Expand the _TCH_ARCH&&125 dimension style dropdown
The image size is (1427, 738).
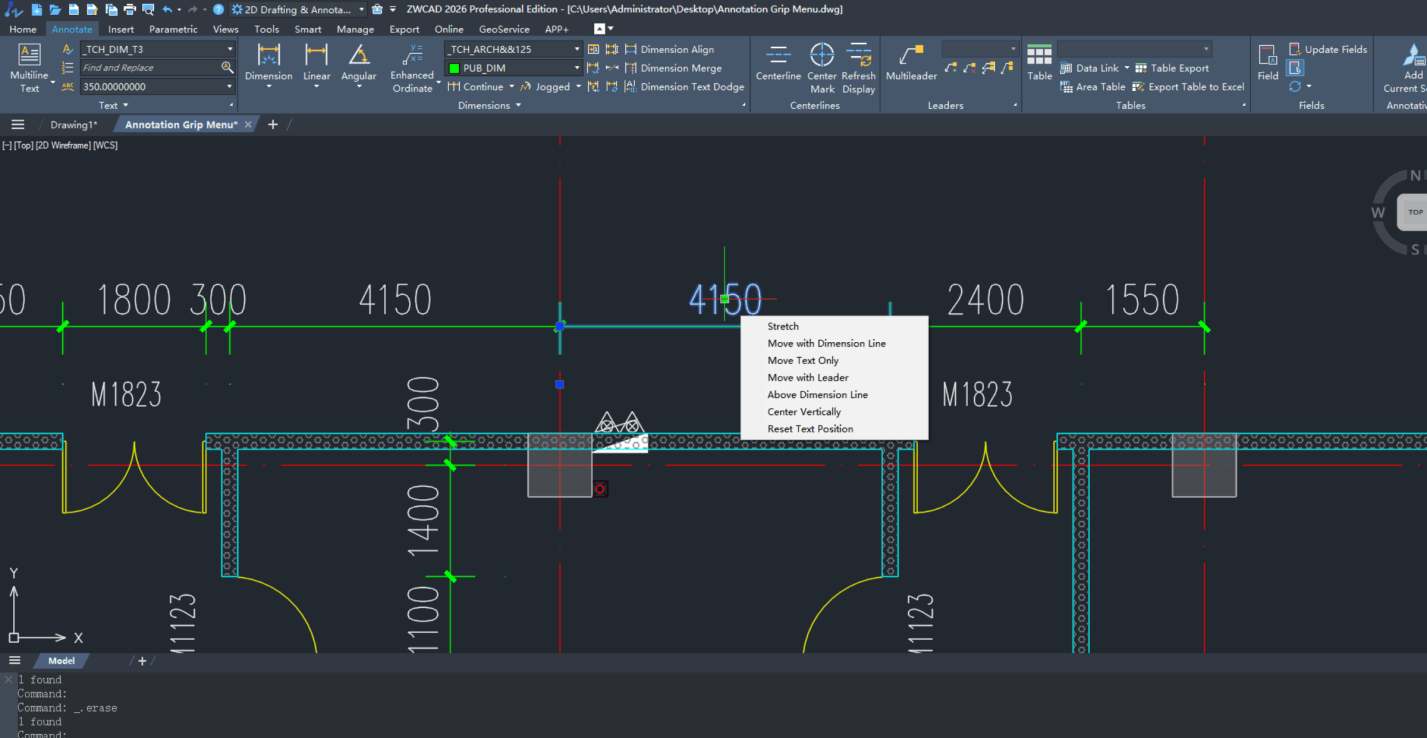pyautogui.click(x=577, y=49)
